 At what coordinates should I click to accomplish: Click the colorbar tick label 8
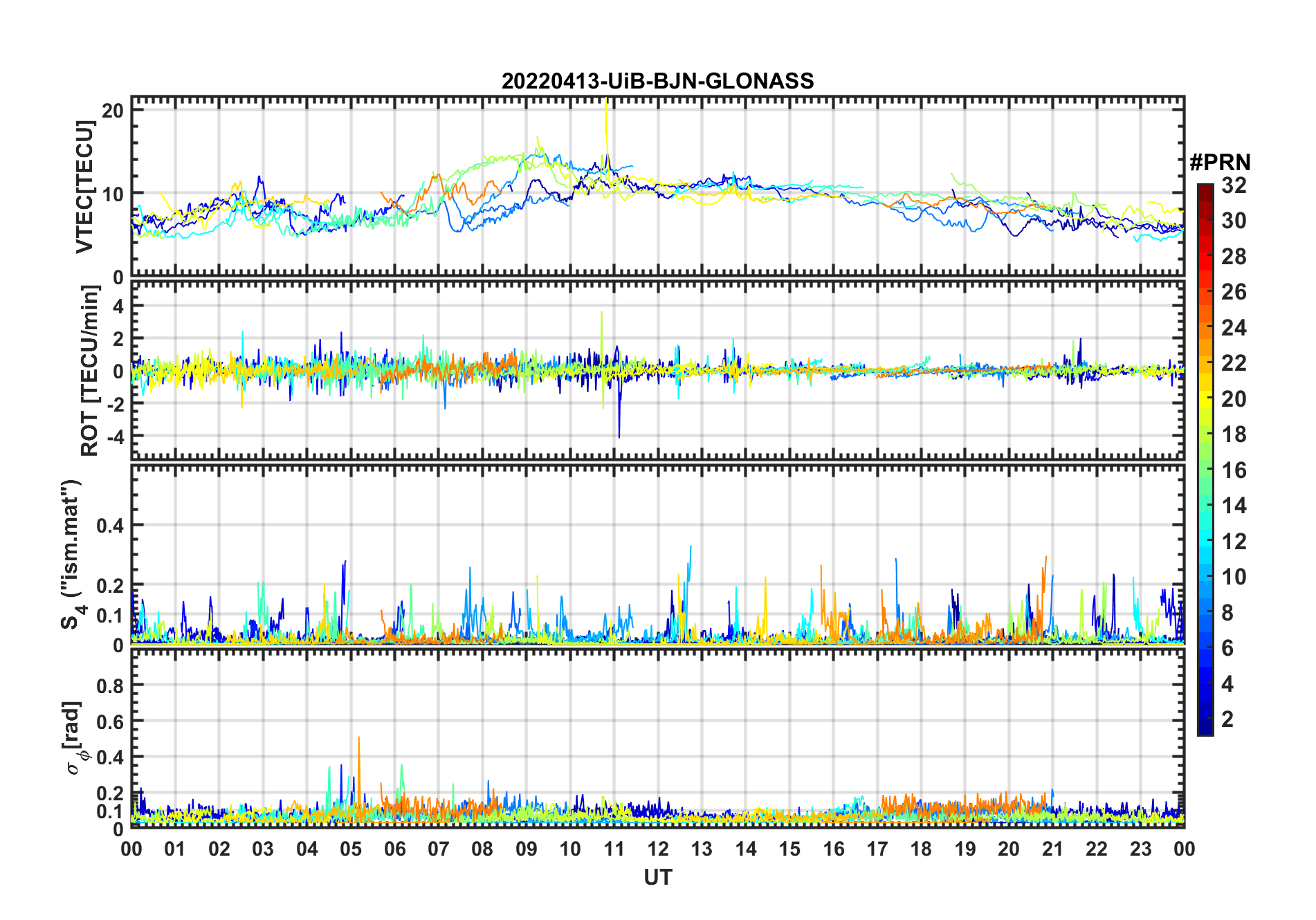[x=1227, y=613]
